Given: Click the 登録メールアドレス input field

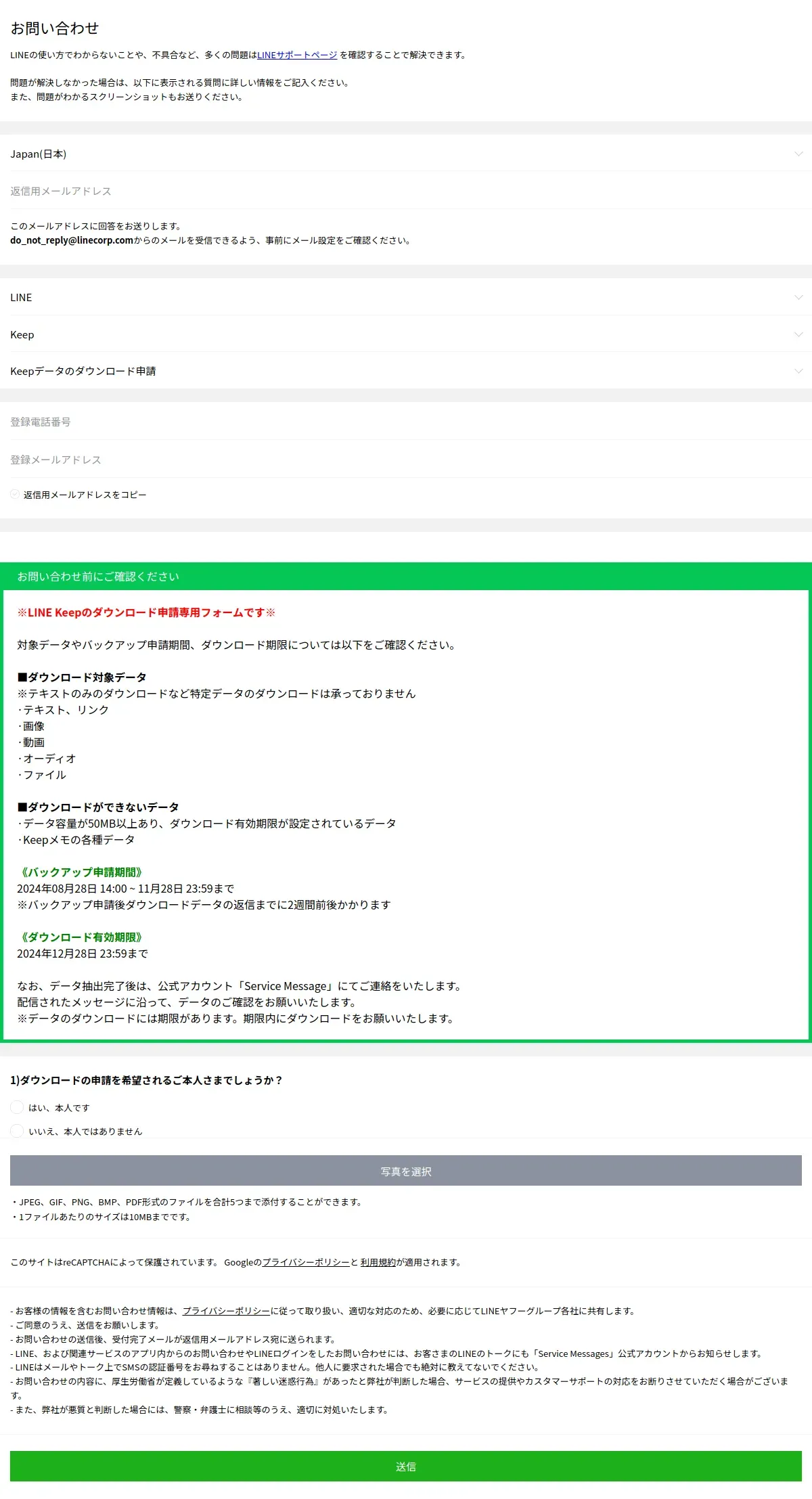Looking at the screenshot, I should tap(406, 460).
